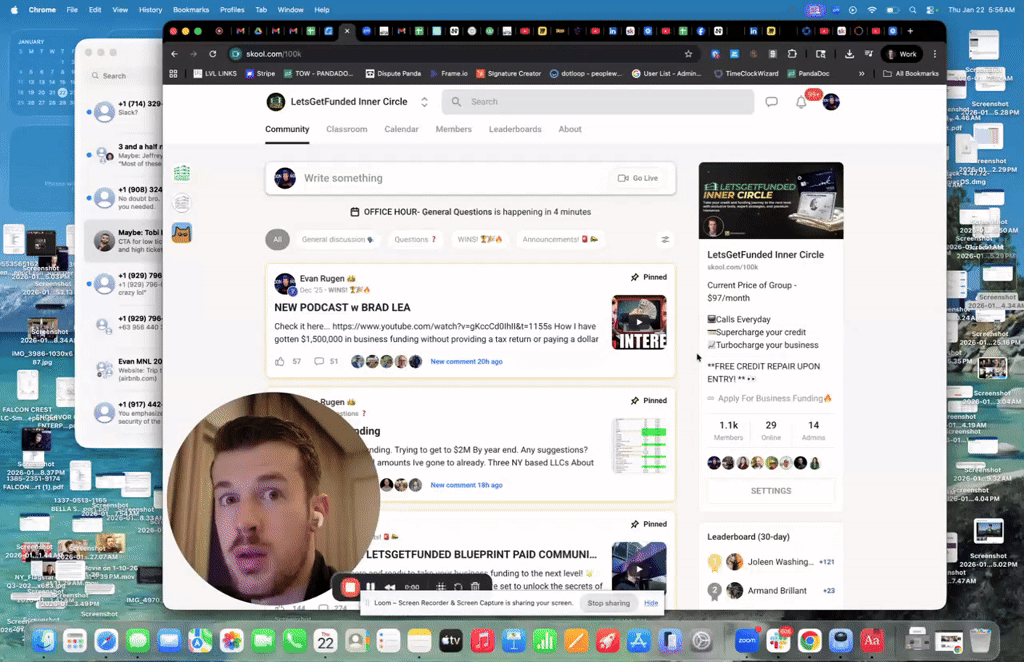Screen dimensions: 1024x662
Task: Open the user profile avatar in Skool header
Action: click(x=831, y=102)
